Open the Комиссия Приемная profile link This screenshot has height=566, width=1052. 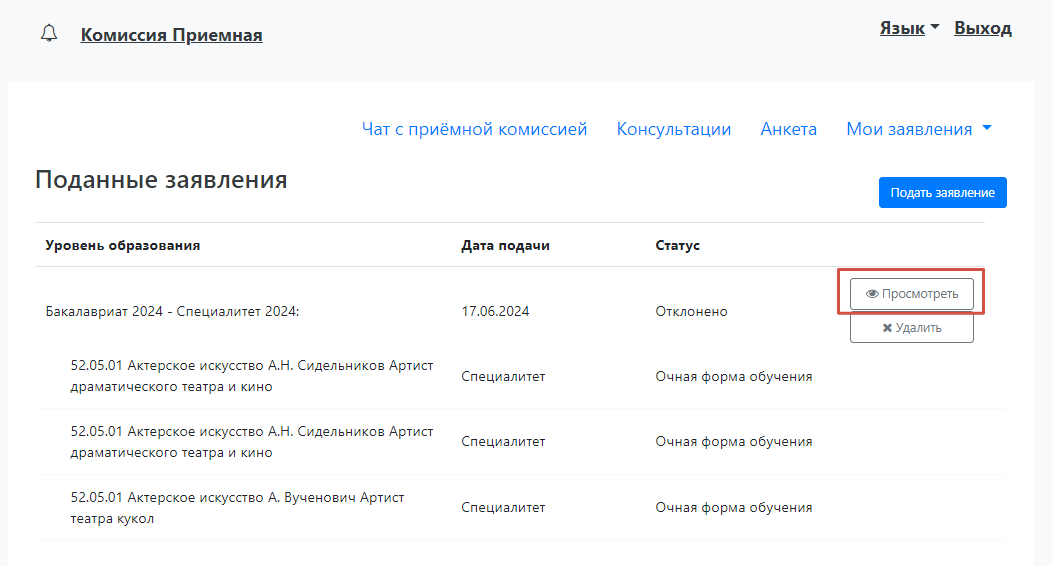click(171, 35)
